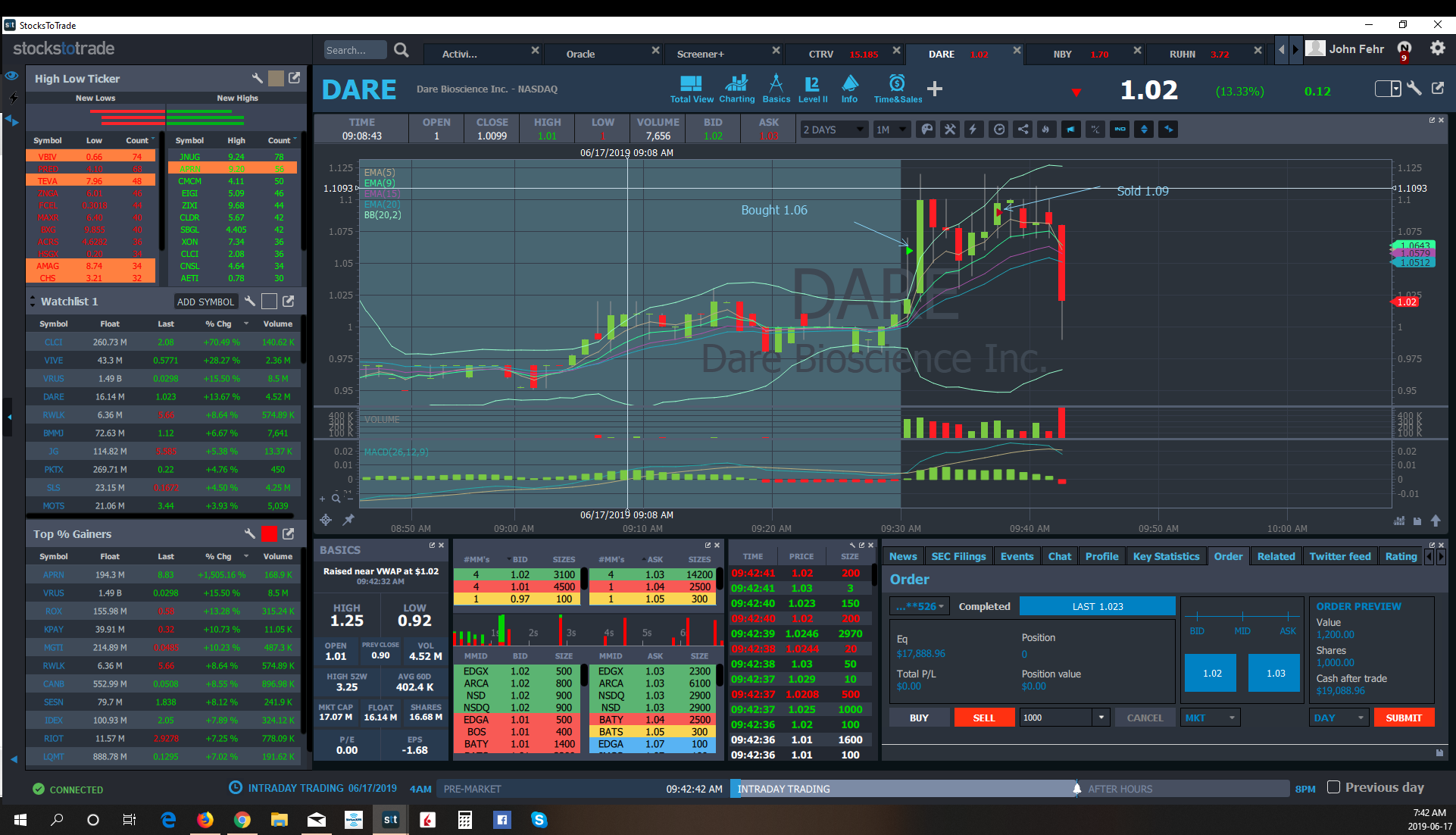Open Firefox from the Windows taskbar
The width and height of the screenshot is (1456, 835).
point(205,820)
